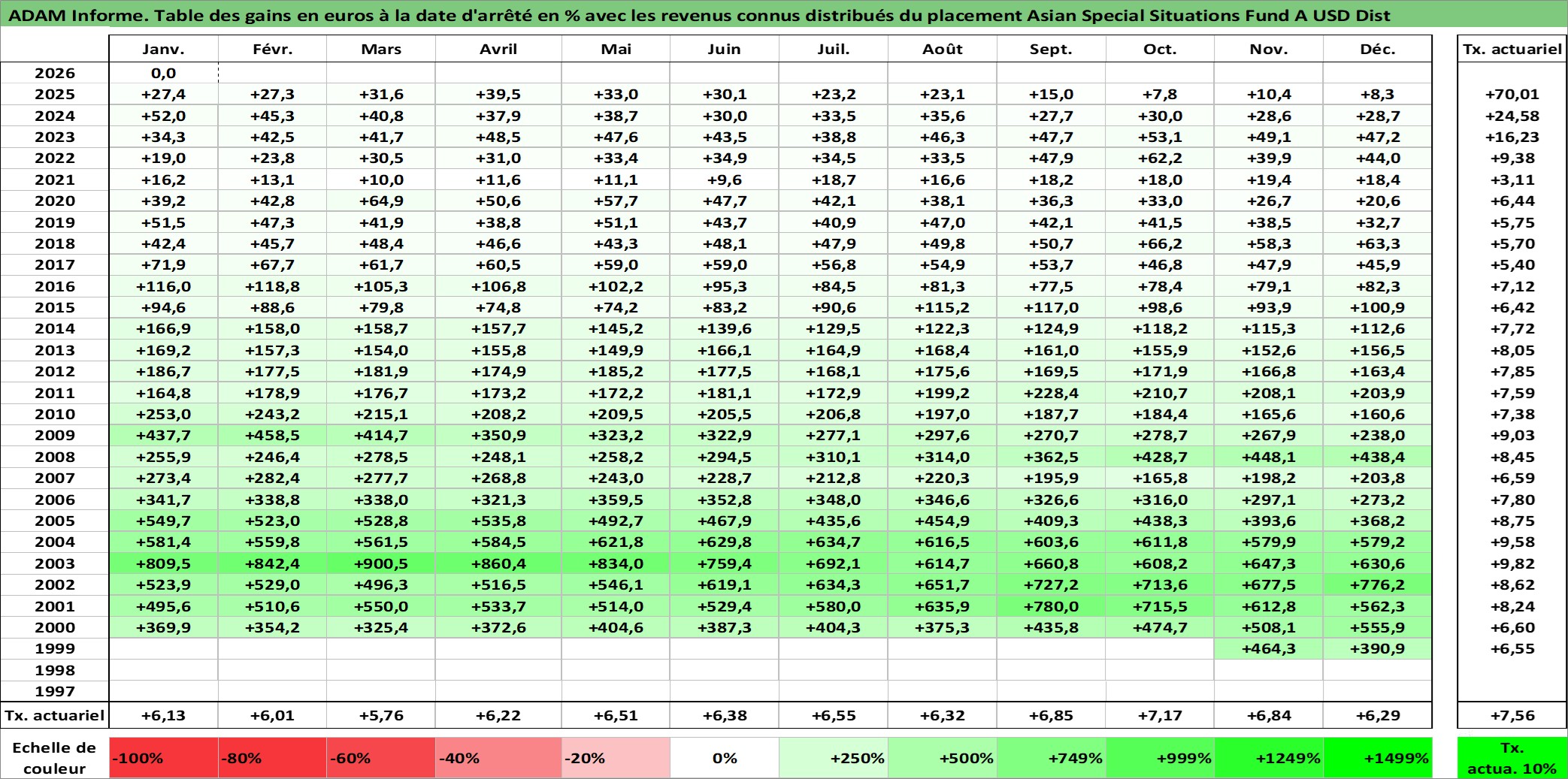Select the +900,5 cell in 2003 row
1568x779 pixels.
pos(381,563)
